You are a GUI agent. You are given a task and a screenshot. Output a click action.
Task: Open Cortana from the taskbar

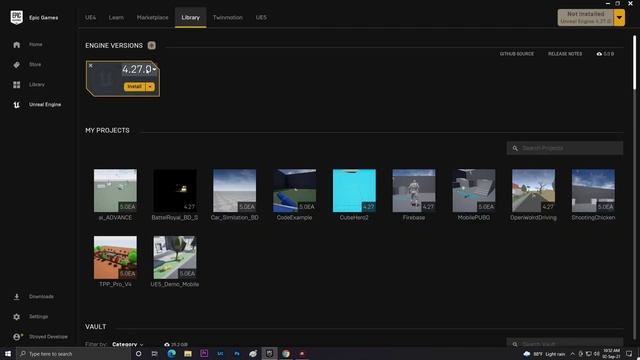(x=138, y=354)
